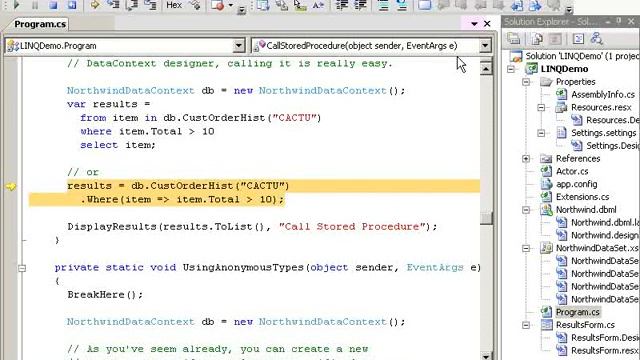Collapse the Northwind.dbml node
Image resolution: width=640 pixels, height=360 pixels.
[x=526, y=210]
